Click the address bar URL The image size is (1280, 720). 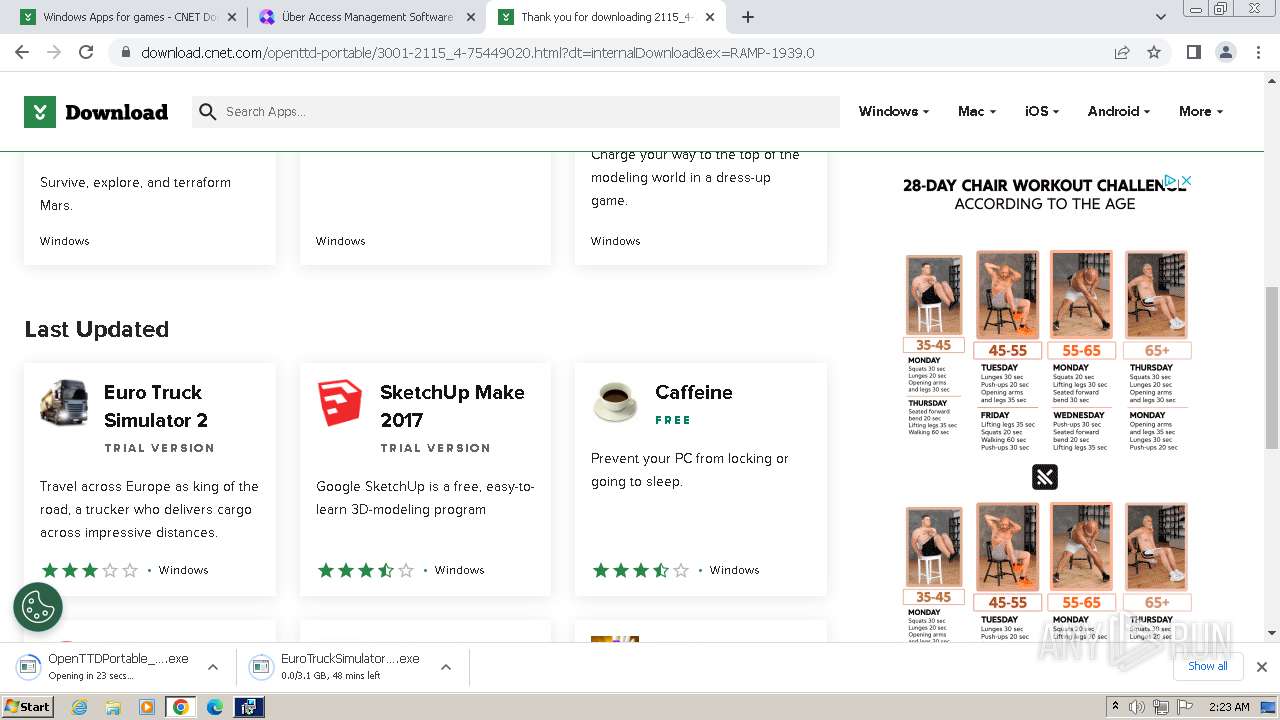coord(478,53)
